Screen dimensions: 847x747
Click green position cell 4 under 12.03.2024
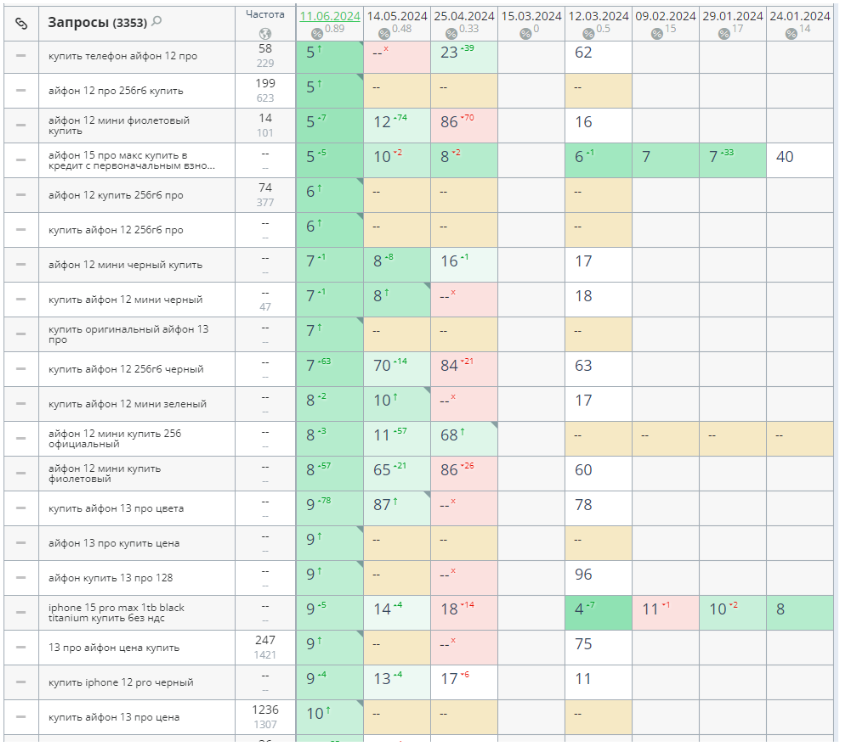click(x=599, y=613)
